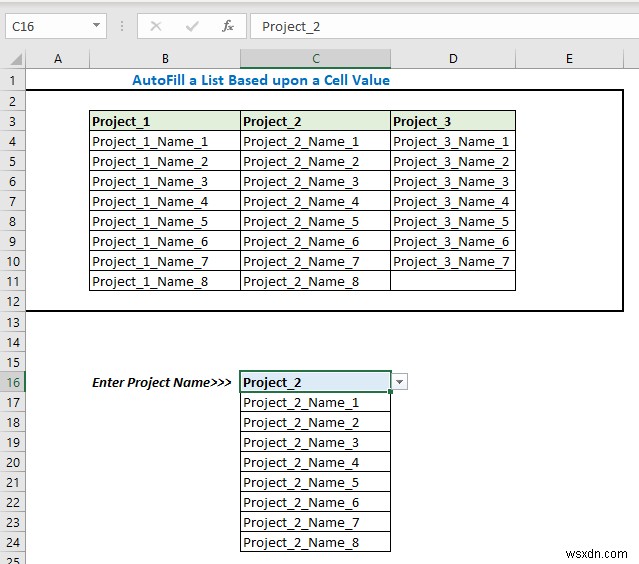Select row 24 header
Image resolution: width=639 pixels, height=564 pixels.
pyautogui.click(x=13, y=542)
